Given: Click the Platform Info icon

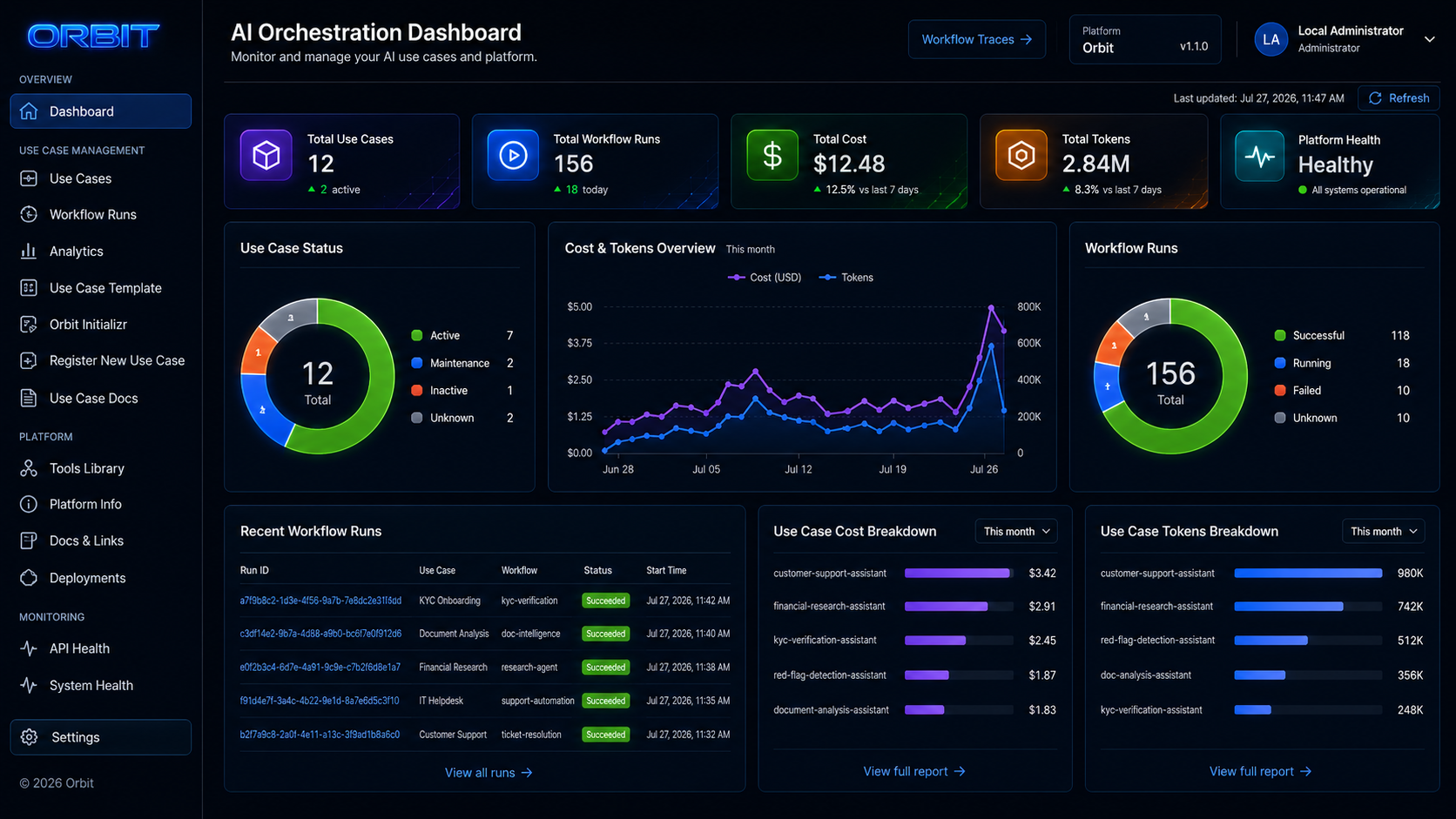Looking at the screenshot, I should tap(29, 504).
